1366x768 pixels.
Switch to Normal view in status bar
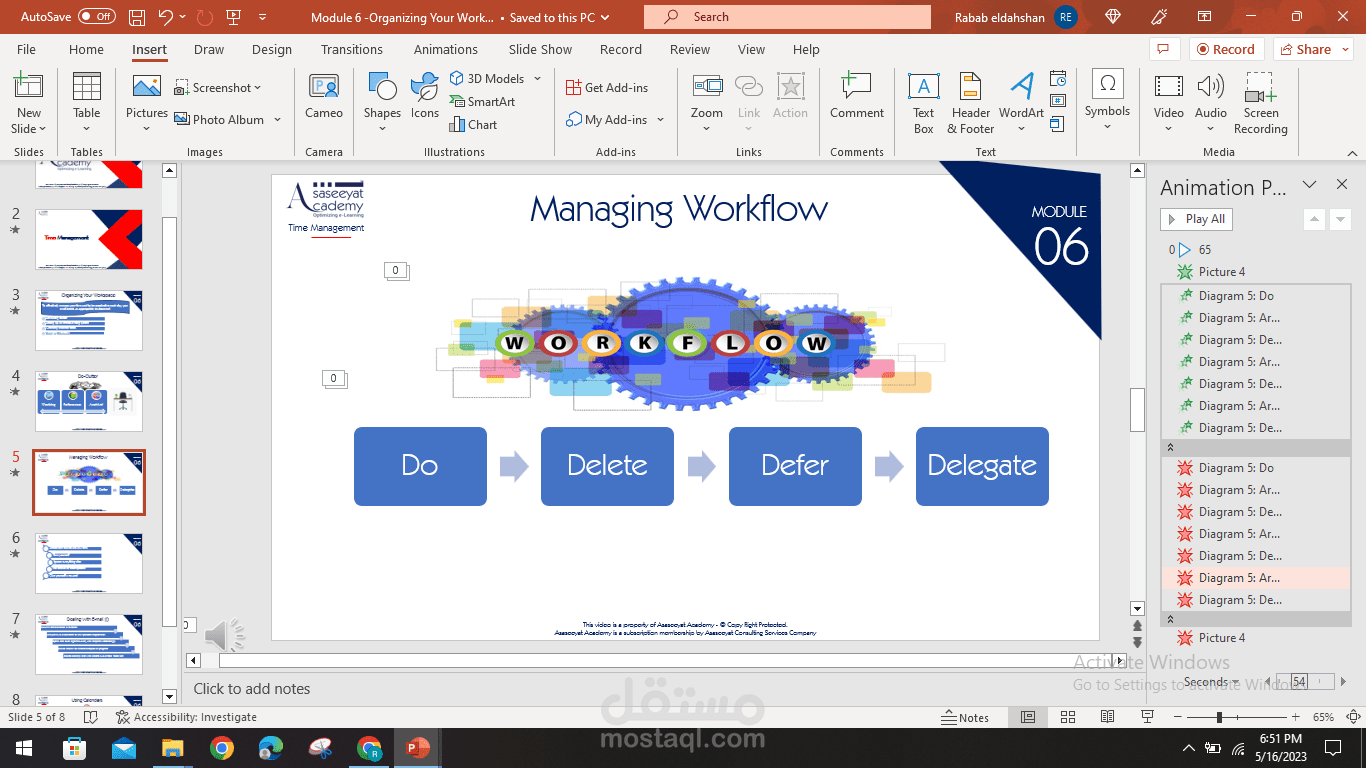coord(1028,717)
